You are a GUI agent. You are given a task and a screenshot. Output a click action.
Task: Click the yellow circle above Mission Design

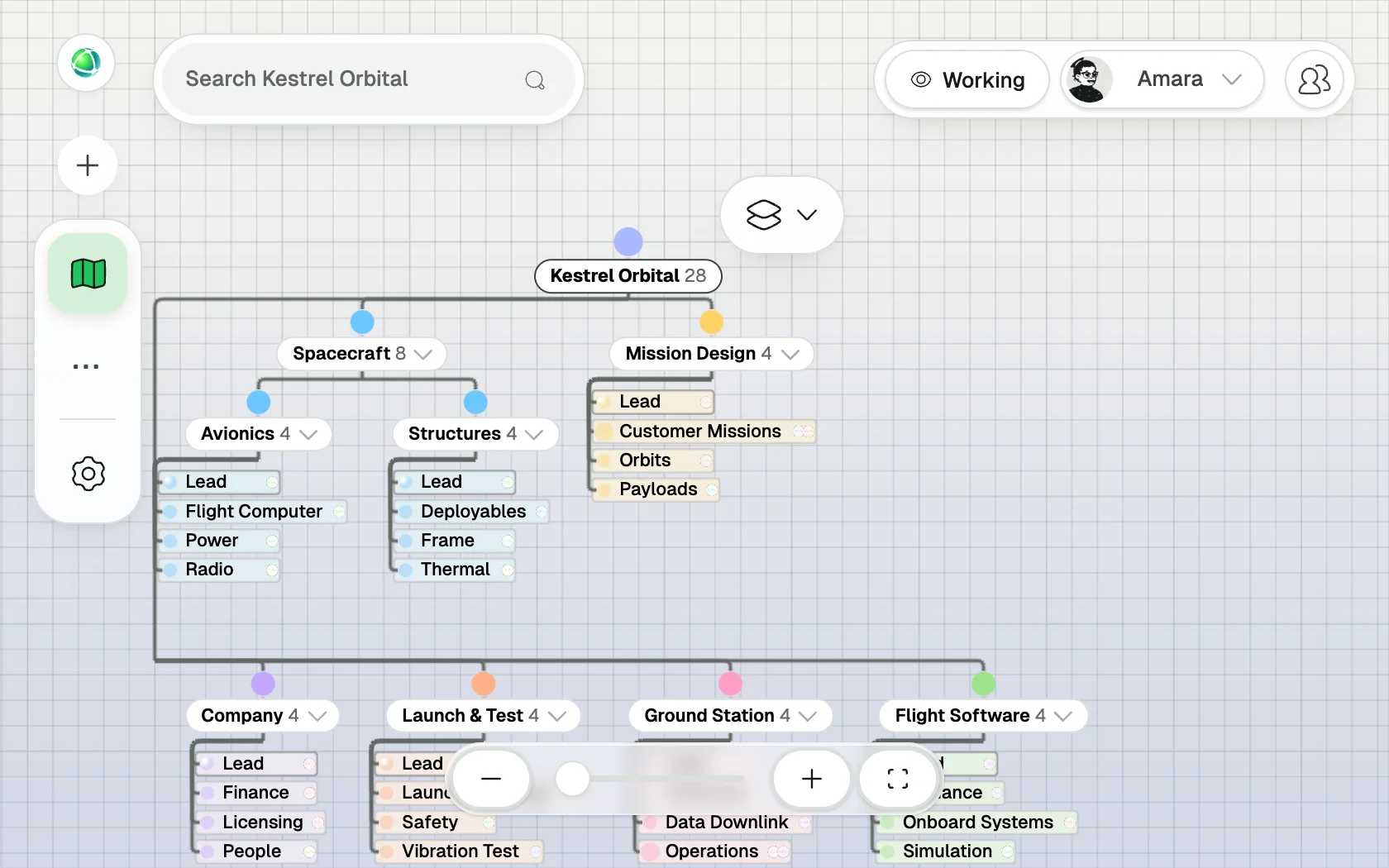pyautogui.click(x=712, y=322)
